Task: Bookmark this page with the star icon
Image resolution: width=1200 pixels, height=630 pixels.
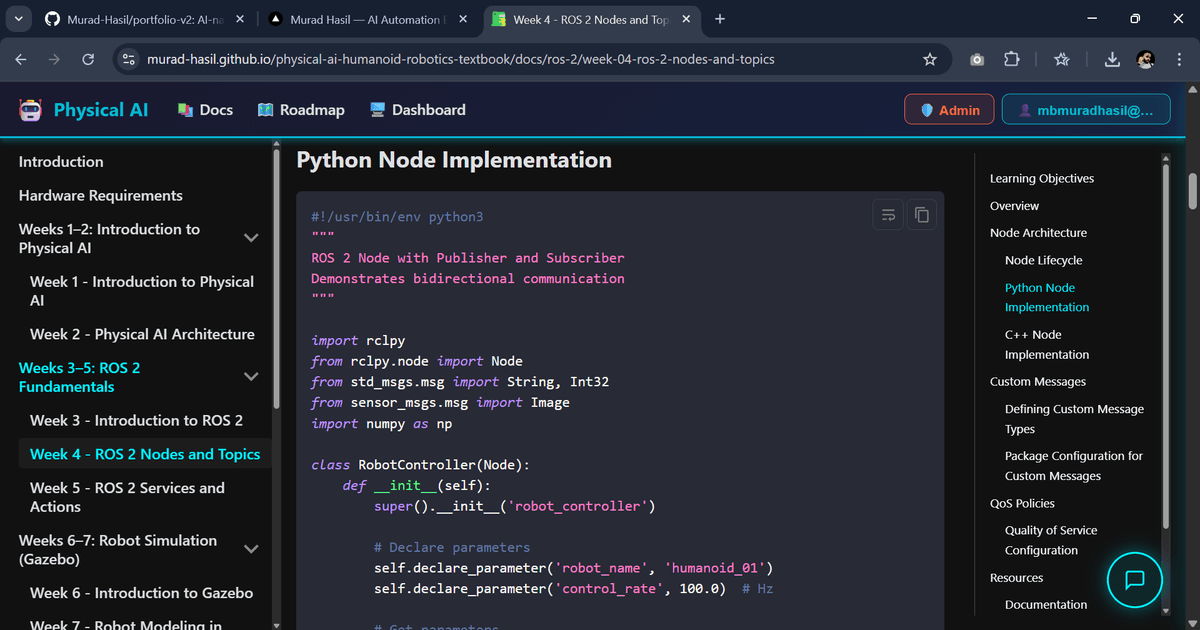Action: click(930, 59)
